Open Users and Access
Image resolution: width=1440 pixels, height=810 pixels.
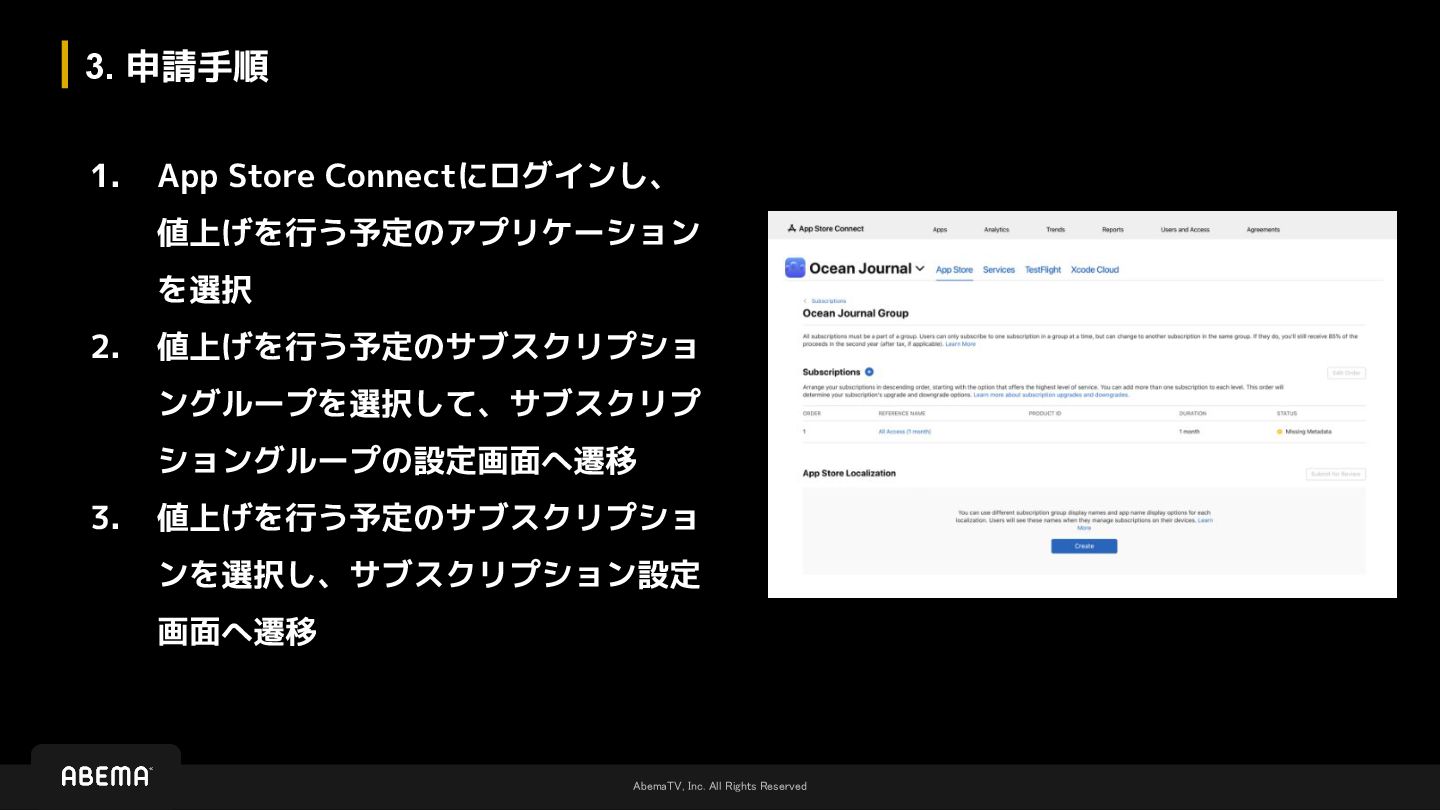(1185, 230)
